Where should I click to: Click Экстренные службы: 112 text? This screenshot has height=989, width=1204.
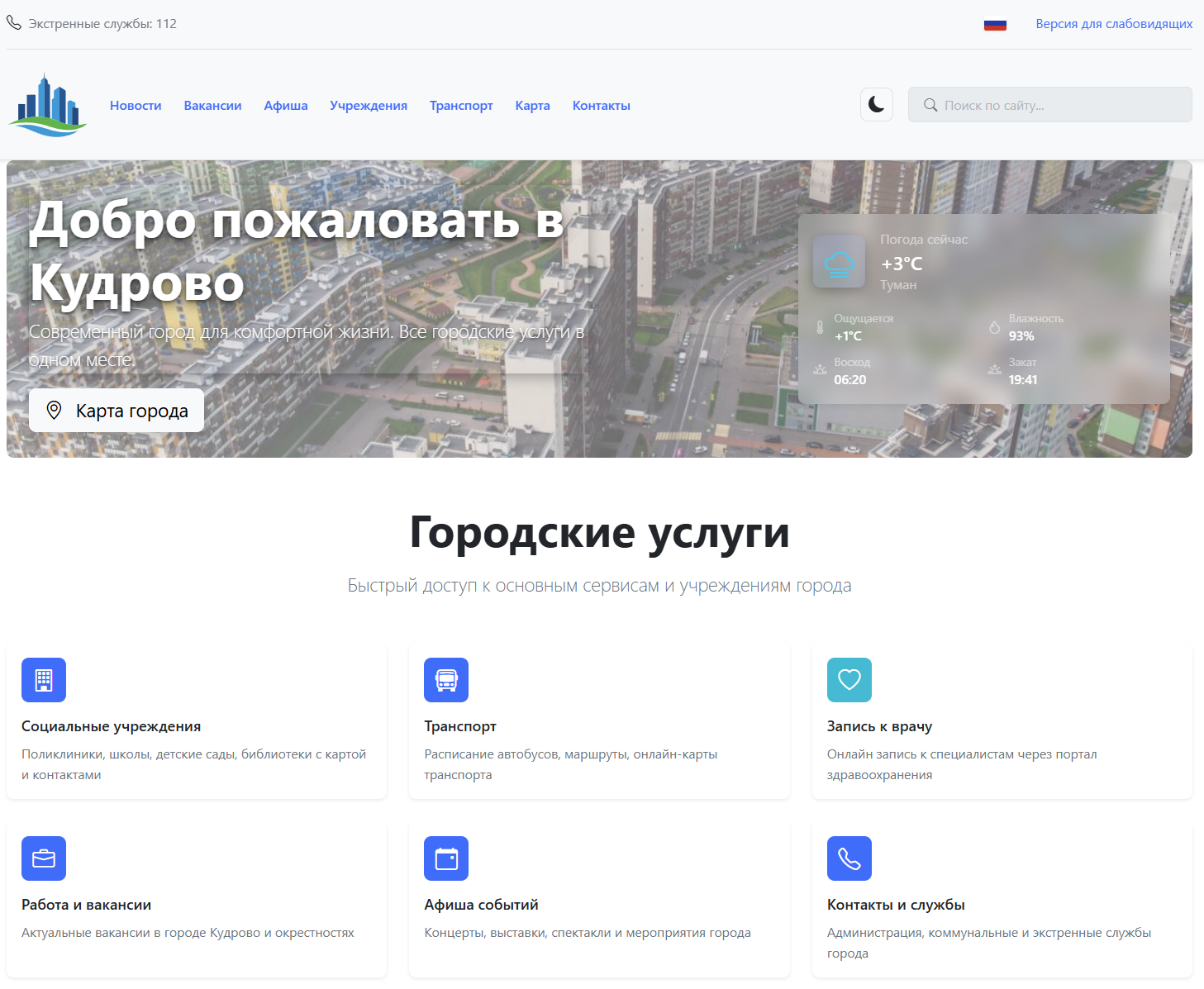[102, 23]
